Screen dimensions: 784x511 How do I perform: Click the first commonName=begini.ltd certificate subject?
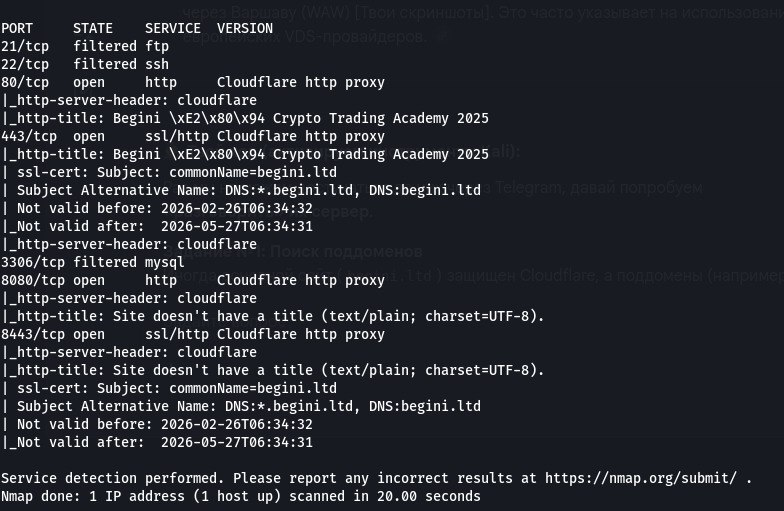[x=253, y=172]
